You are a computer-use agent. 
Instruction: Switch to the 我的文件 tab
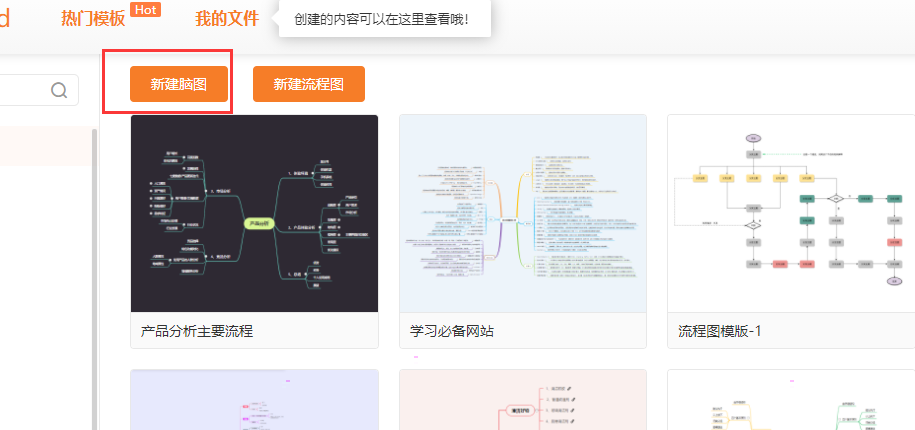226,19
